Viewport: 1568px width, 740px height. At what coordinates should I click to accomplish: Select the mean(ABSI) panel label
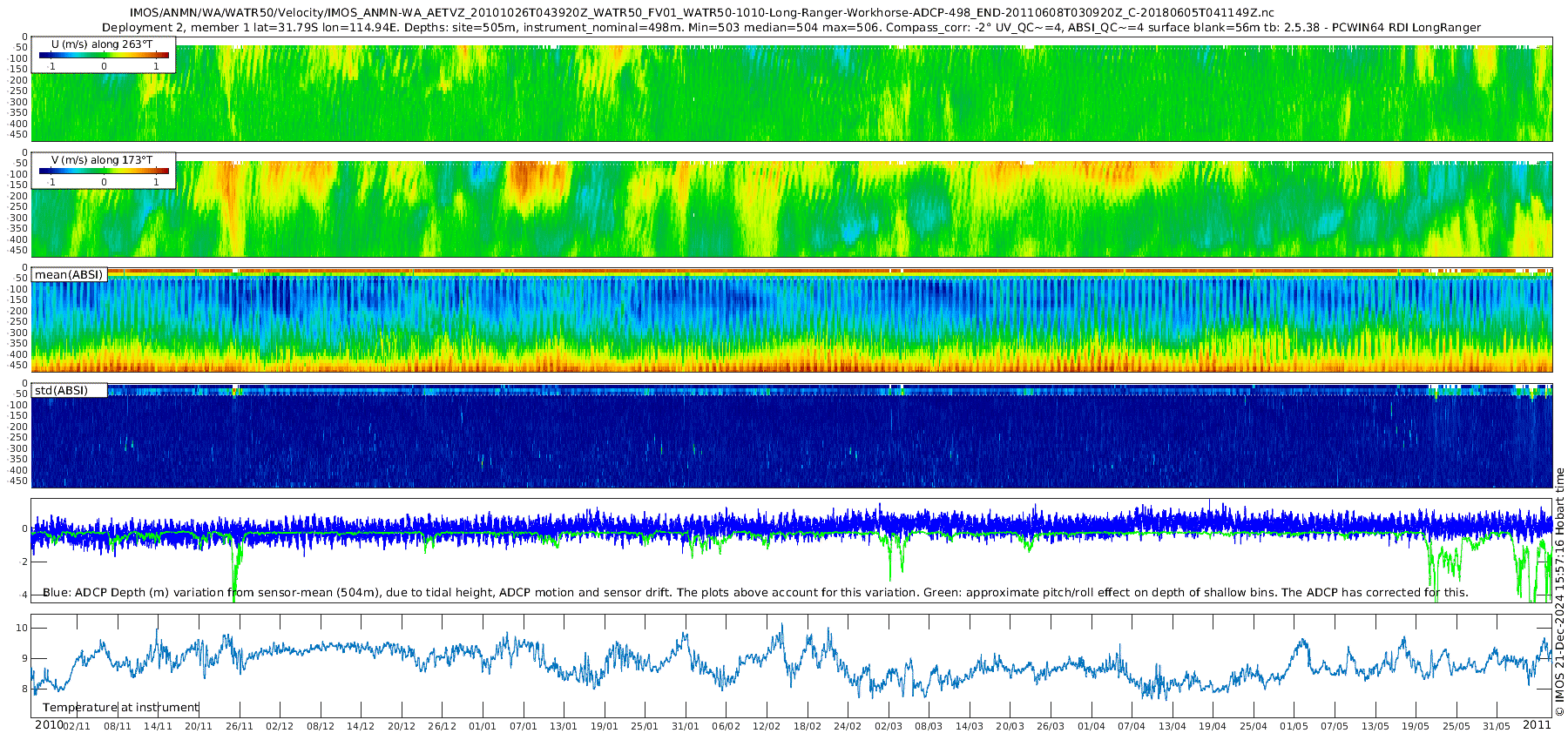click(x=69, y=275)
